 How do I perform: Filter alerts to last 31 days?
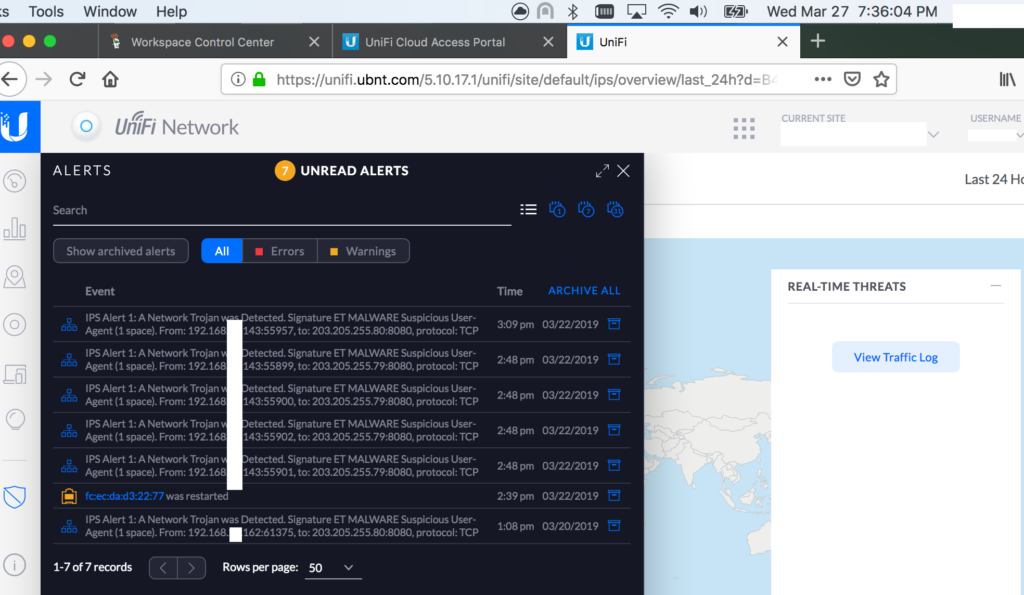pos(615,210)
